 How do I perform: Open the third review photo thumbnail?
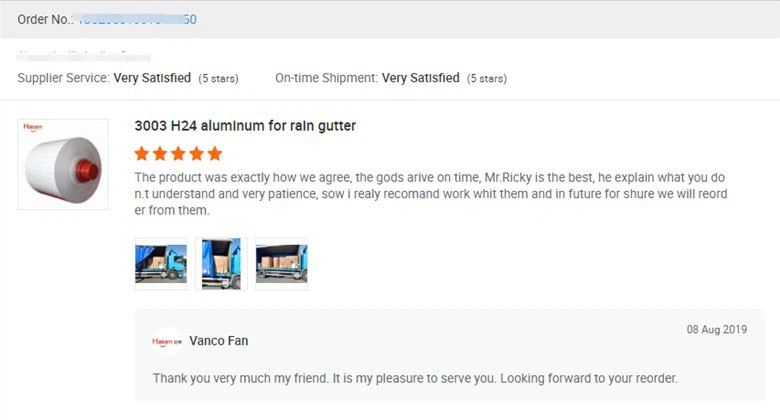click(x=281, y=263)
